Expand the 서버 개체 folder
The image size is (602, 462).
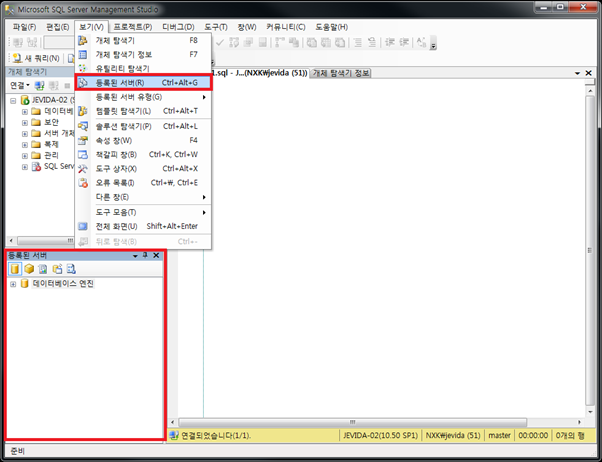tap(25, 134)
